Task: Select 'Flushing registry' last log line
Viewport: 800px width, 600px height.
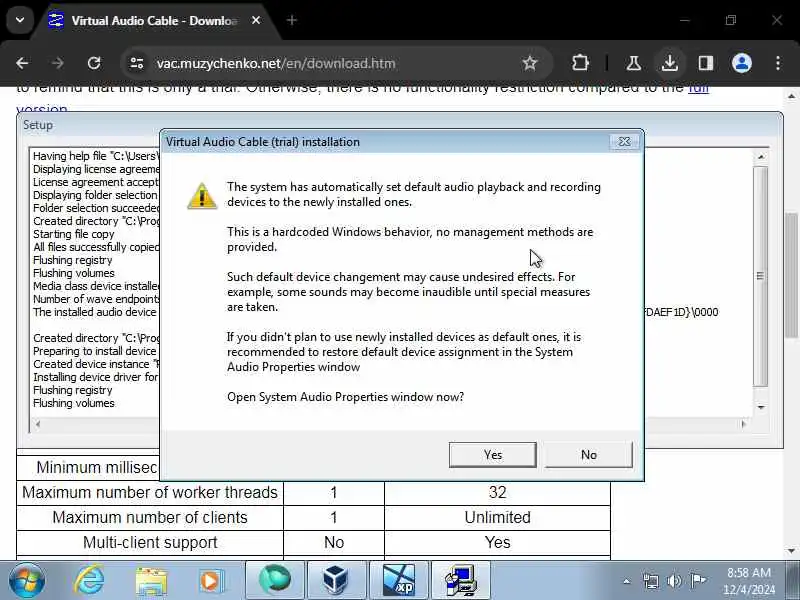Action: 72,390
